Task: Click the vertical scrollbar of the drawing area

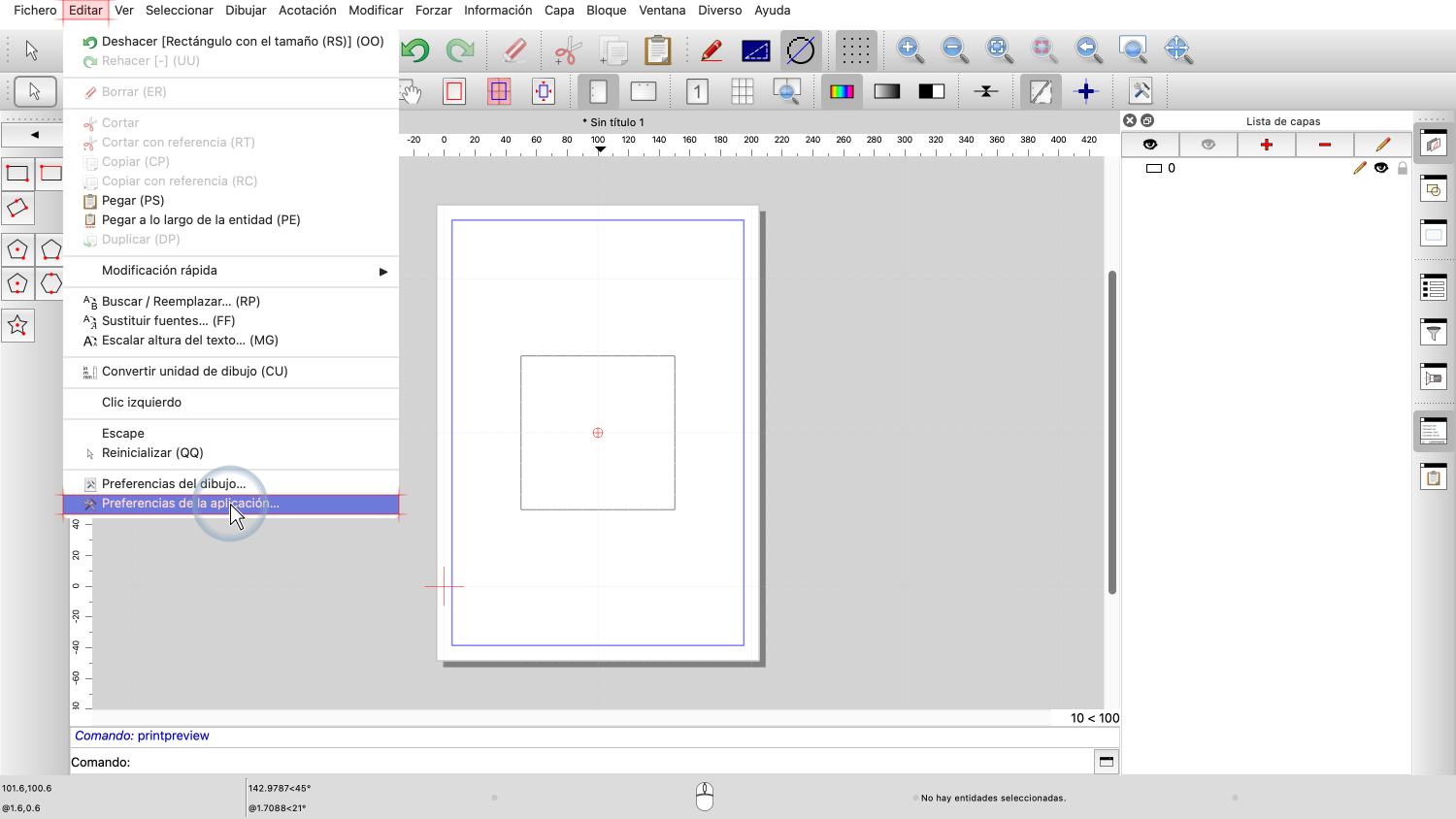Action: click(x=1111, y=432)
